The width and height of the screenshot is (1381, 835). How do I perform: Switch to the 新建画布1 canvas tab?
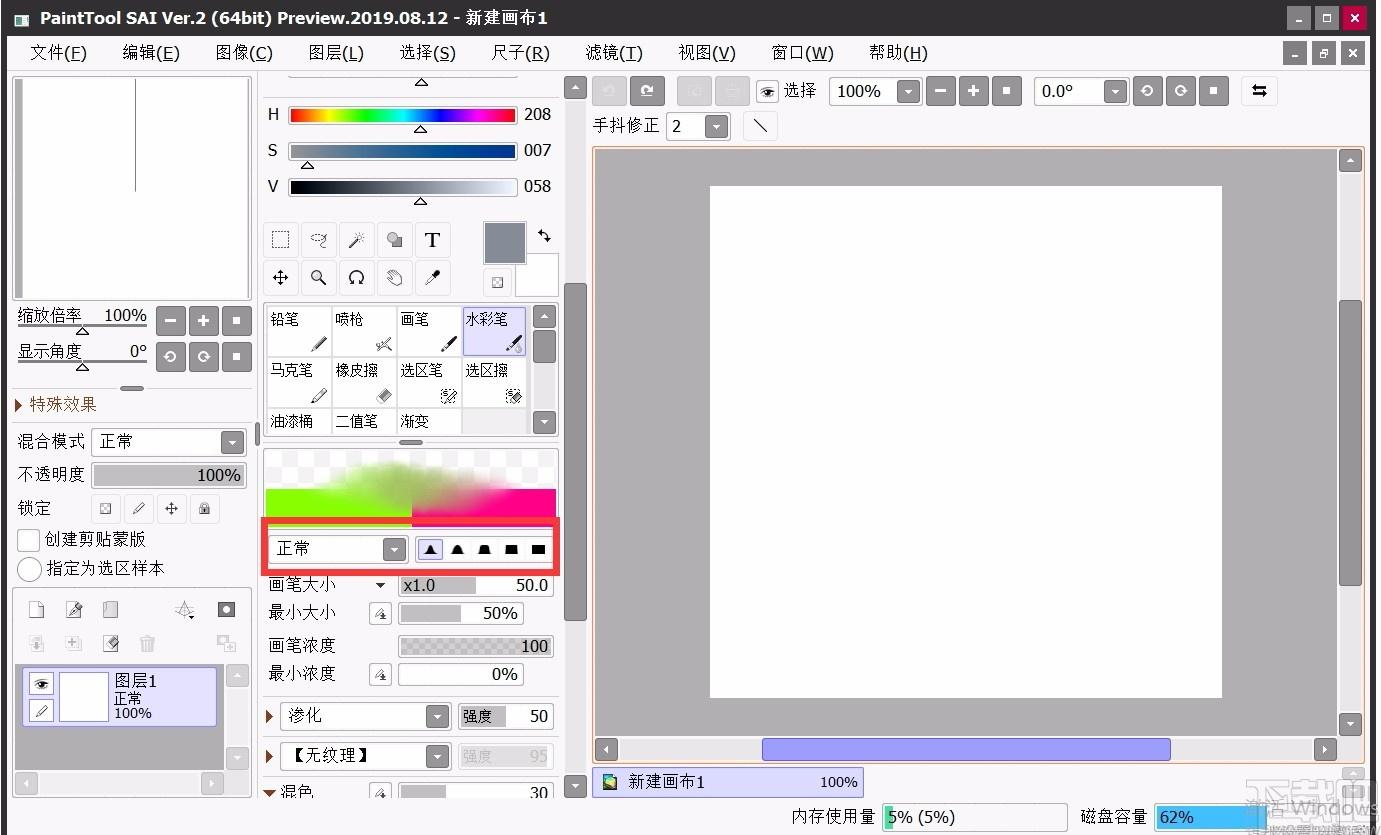pos(728,782)
